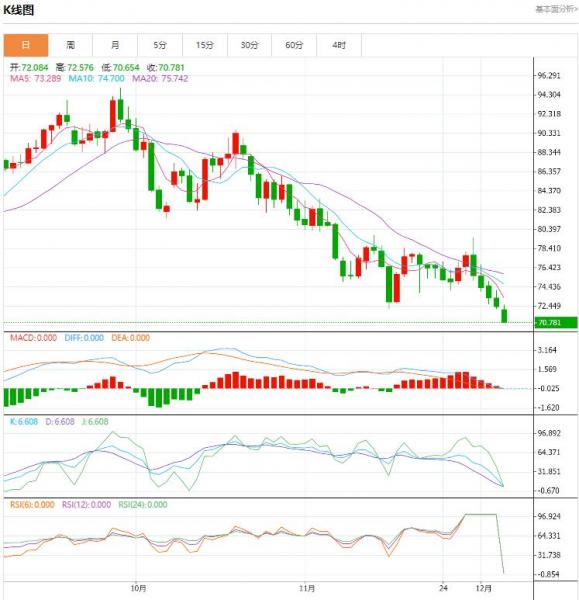
Task: Click the green 70.781 current price tag
Action: 555,323
